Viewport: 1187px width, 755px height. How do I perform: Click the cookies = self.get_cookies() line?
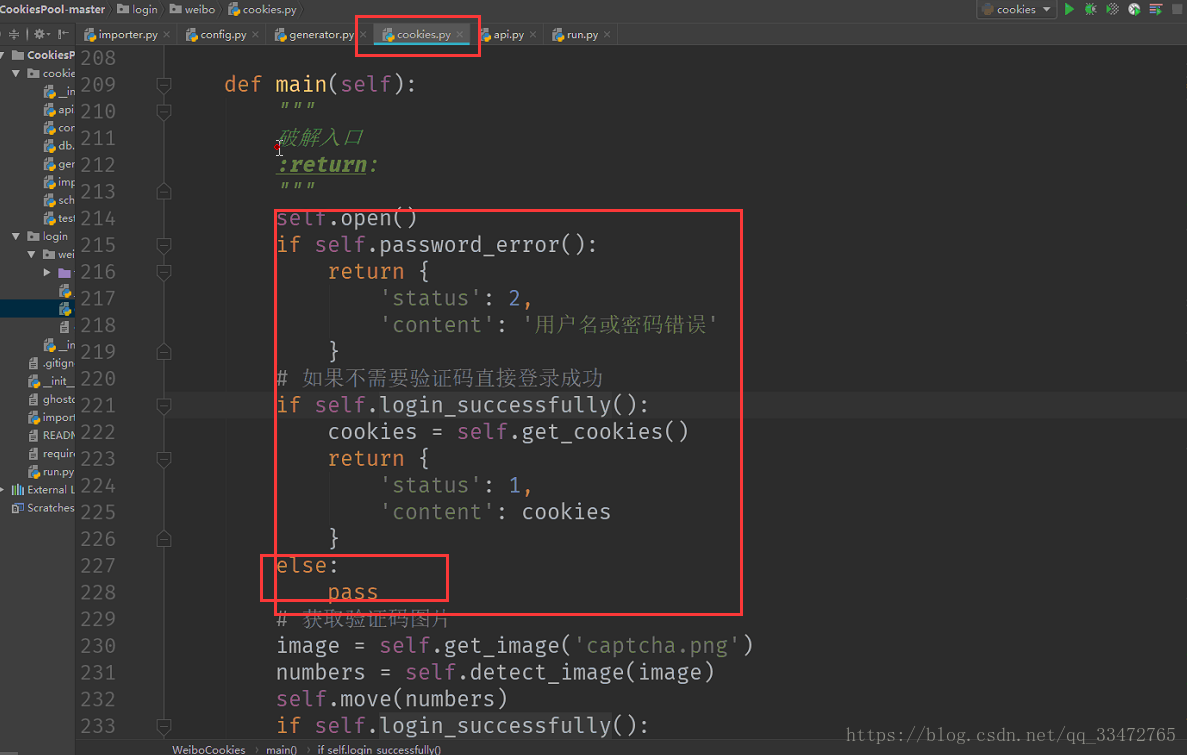(x=508, y=432)
